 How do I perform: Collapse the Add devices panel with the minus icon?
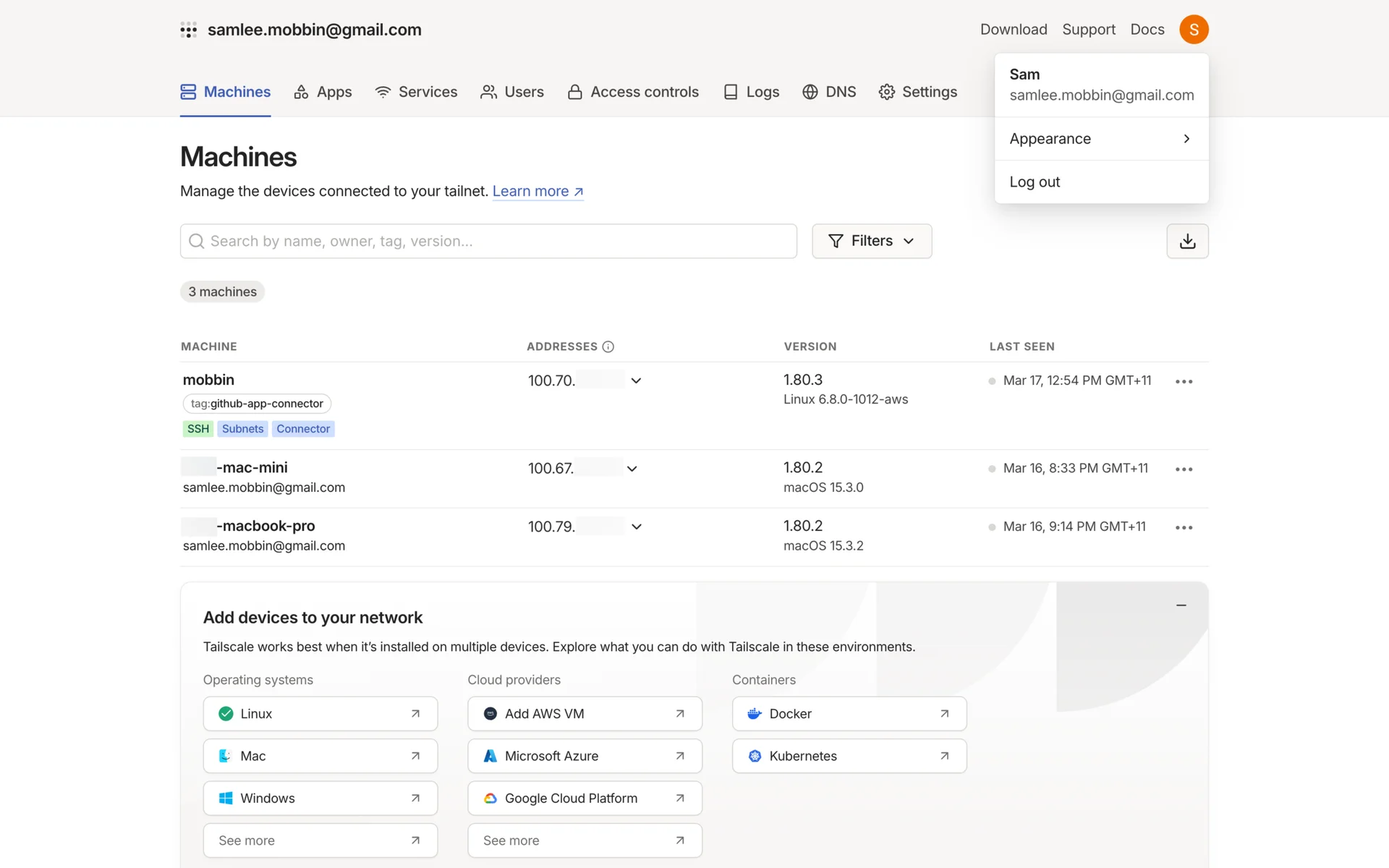(1181, 605)
